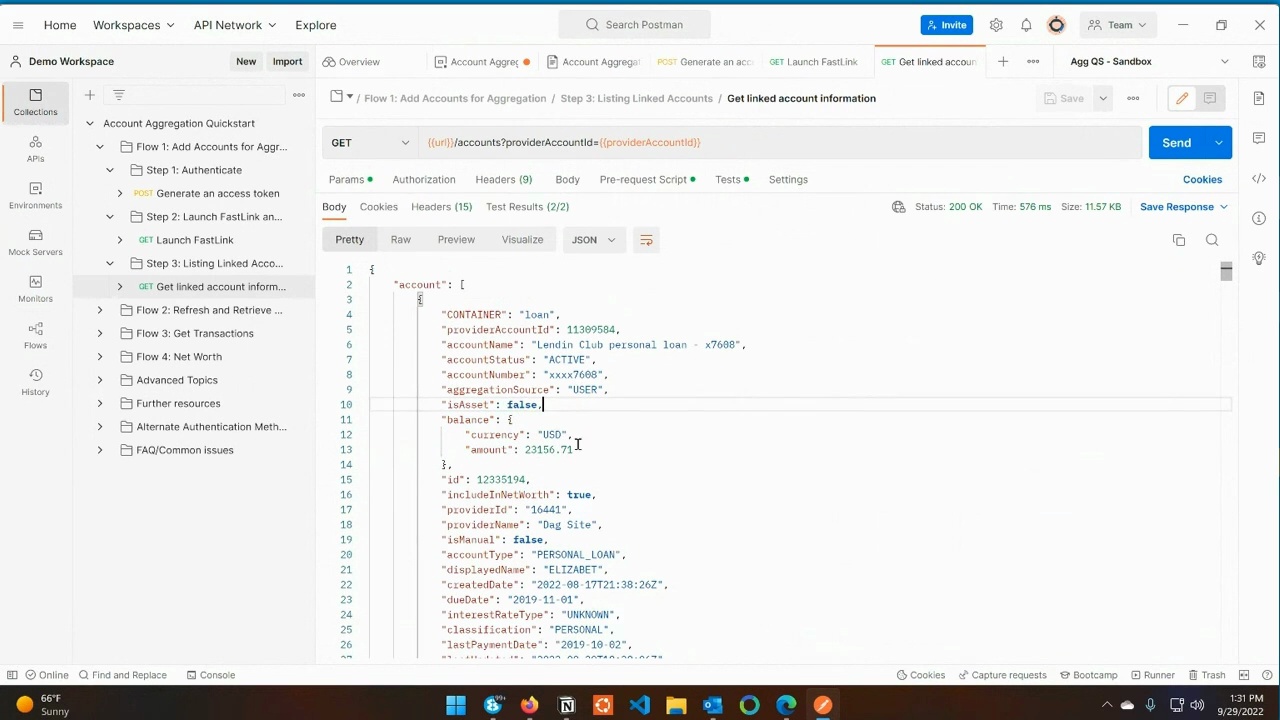Open Cookies link near Send
Screen dimensions: 1280x720
(1202, 180)
